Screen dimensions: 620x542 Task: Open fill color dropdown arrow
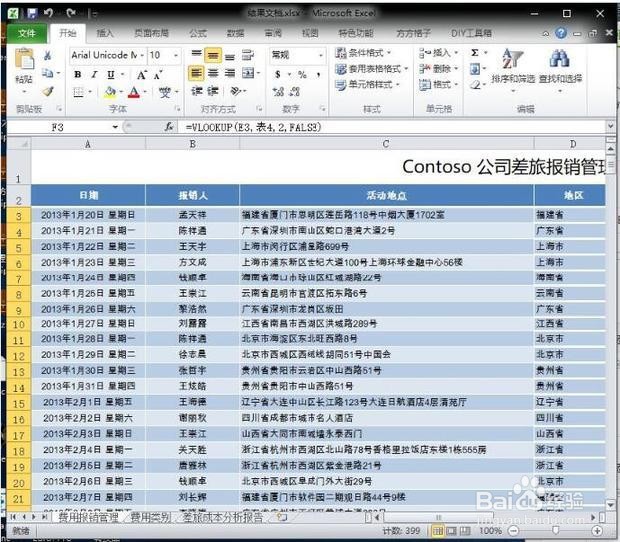(121, 92)
